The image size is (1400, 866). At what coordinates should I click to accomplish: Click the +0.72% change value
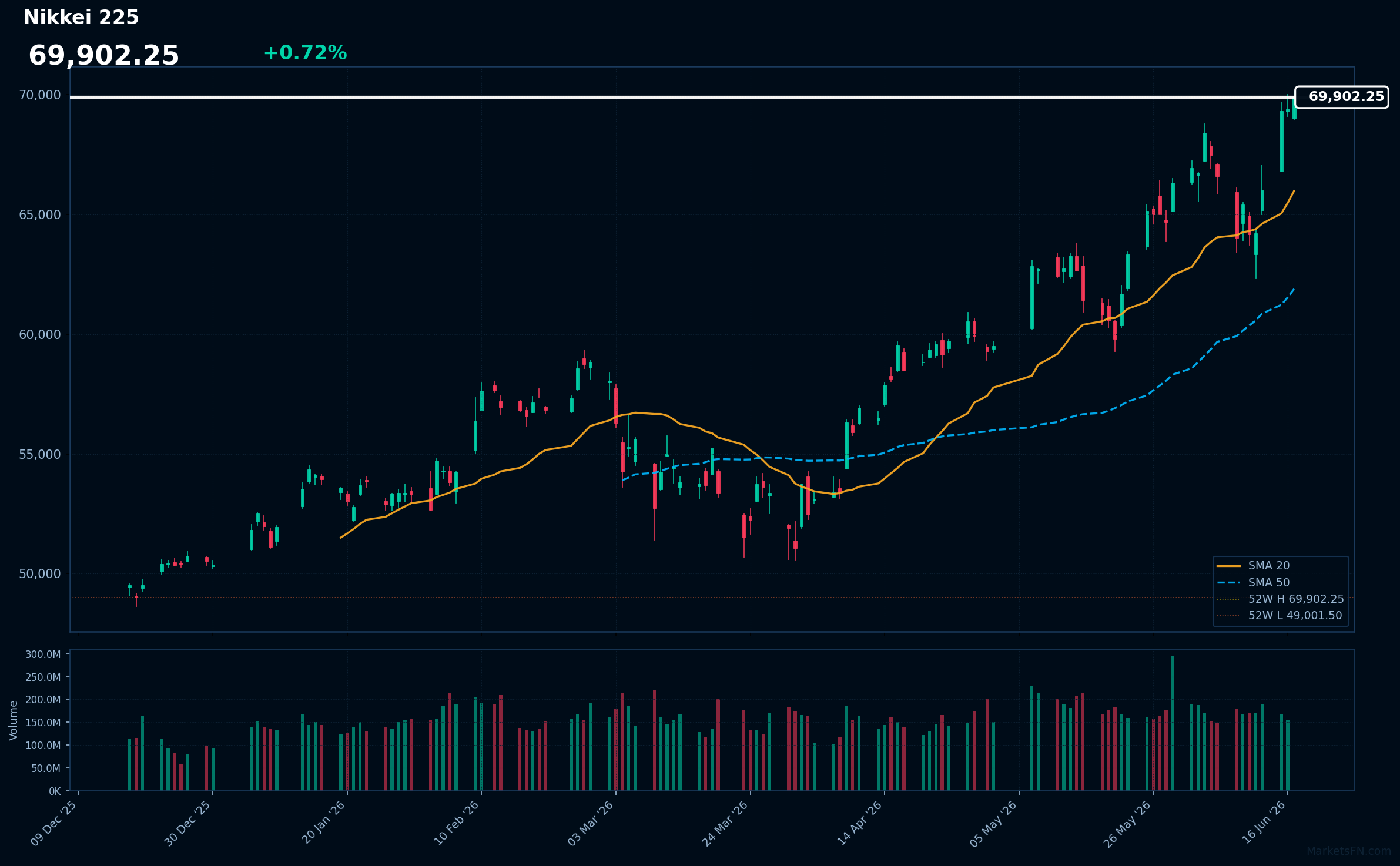(305, 53)
